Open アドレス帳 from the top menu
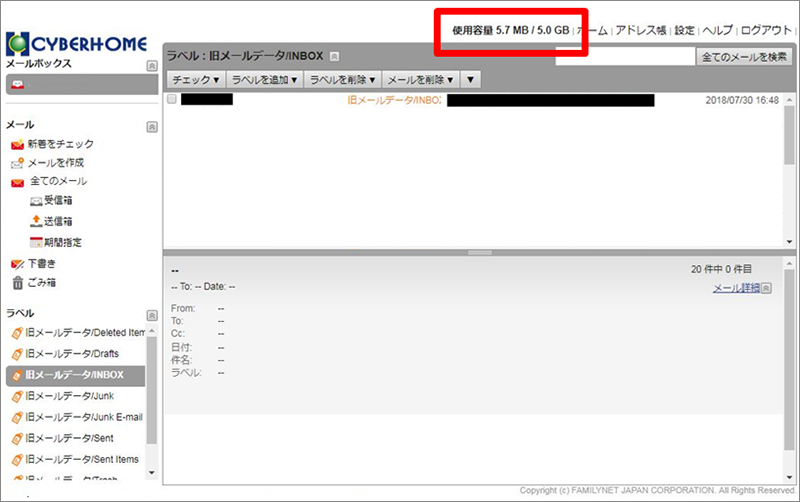800x502 pixels. tap(641, 31)
